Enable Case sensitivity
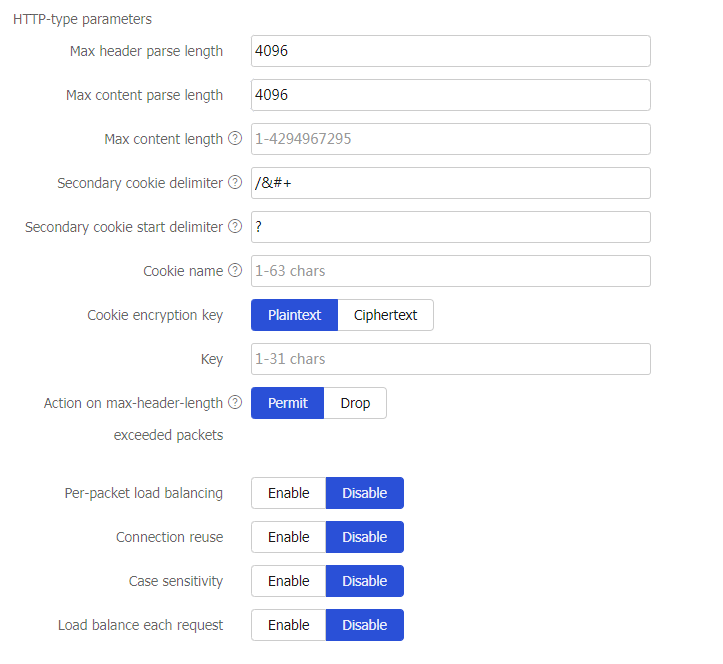The height and width of the screenshot is (664, 723). [x=288, y=581]
